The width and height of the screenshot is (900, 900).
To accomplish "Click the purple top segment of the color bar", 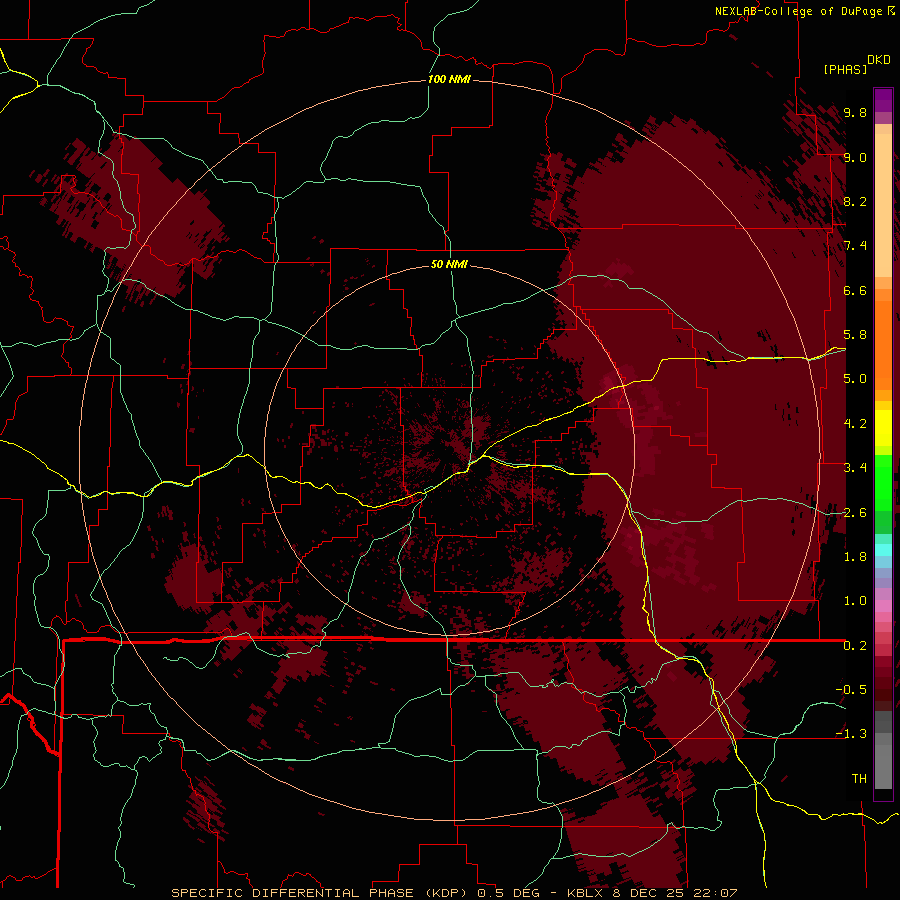I will click(x=883, y=100).
